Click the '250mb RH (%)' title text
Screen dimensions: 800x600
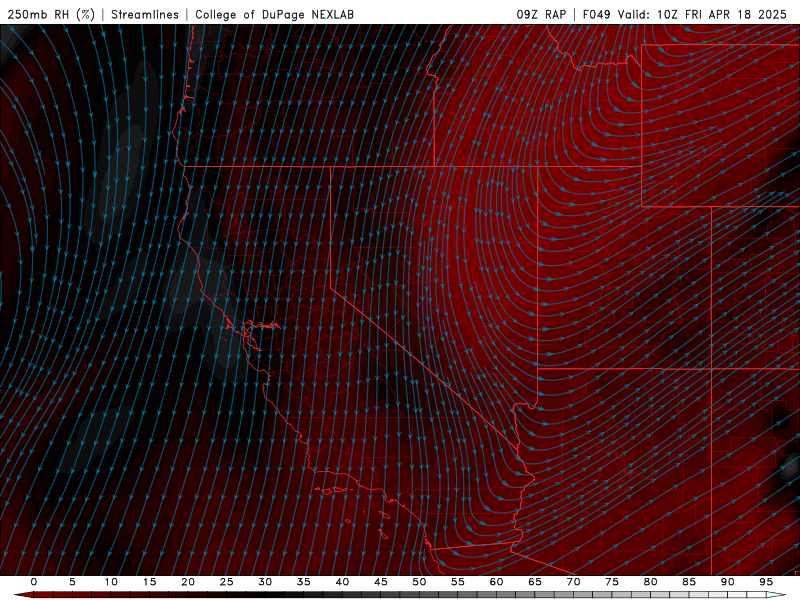(51, 14)
